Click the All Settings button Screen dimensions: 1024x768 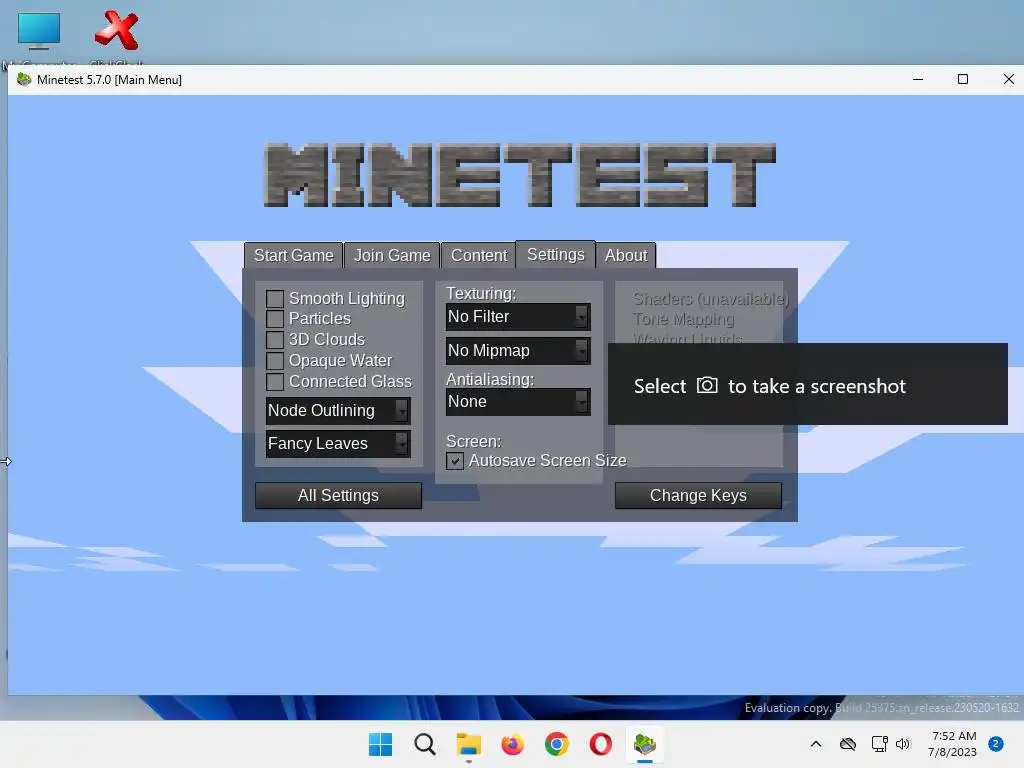coord(338,496)
